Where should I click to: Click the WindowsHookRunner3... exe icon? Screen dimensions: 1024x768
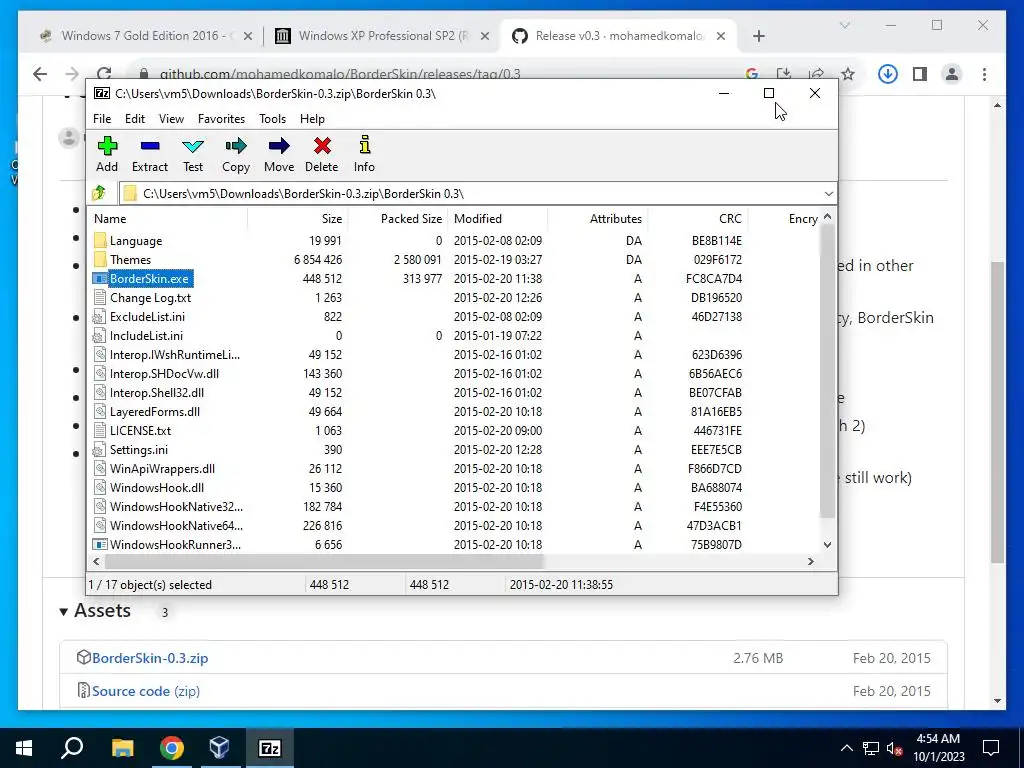[x=100, y=545]
